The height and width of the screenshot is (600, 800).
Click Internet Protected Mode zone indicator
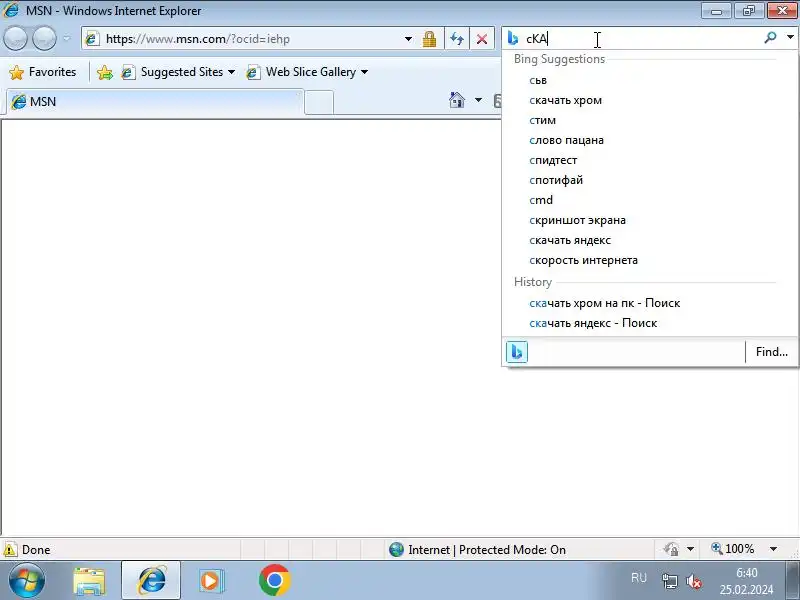click(x=477, y=550)
